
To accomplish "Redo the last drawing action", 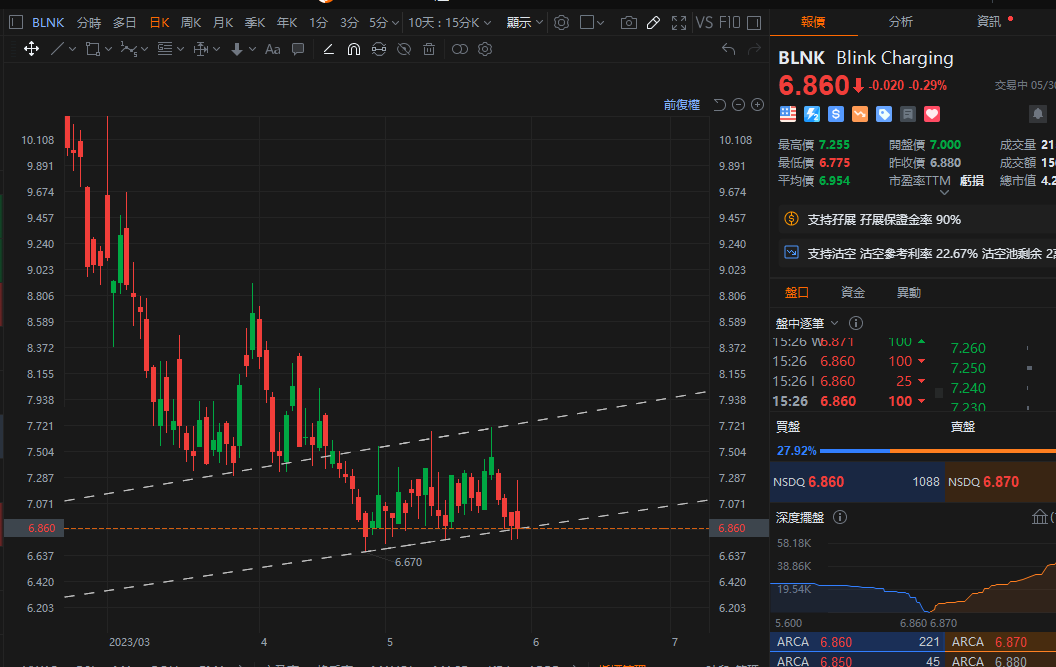I will pyautogui.click(x=754, y=49).
